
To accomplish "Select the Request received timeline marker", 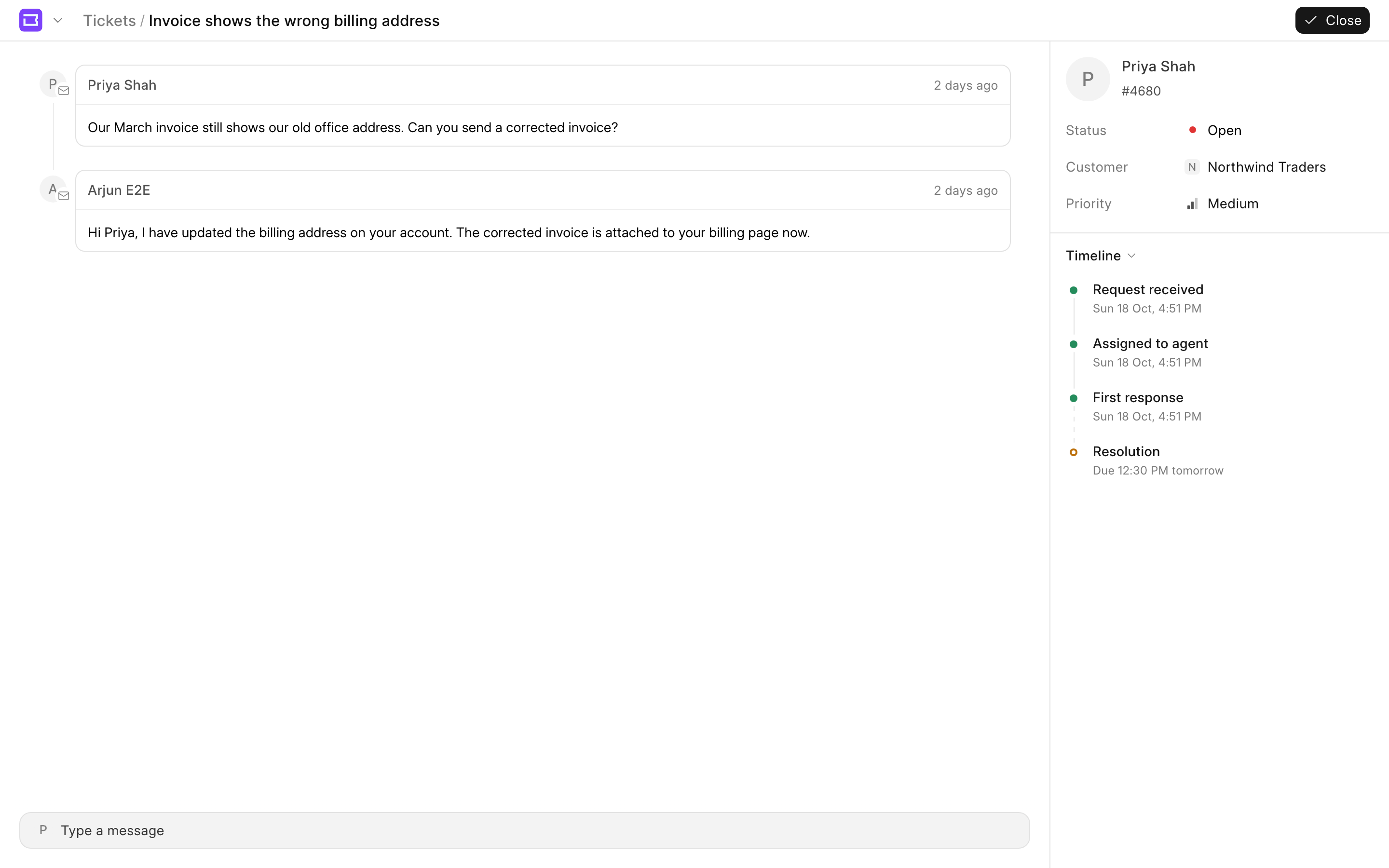I will click(x=1073, y=290).
